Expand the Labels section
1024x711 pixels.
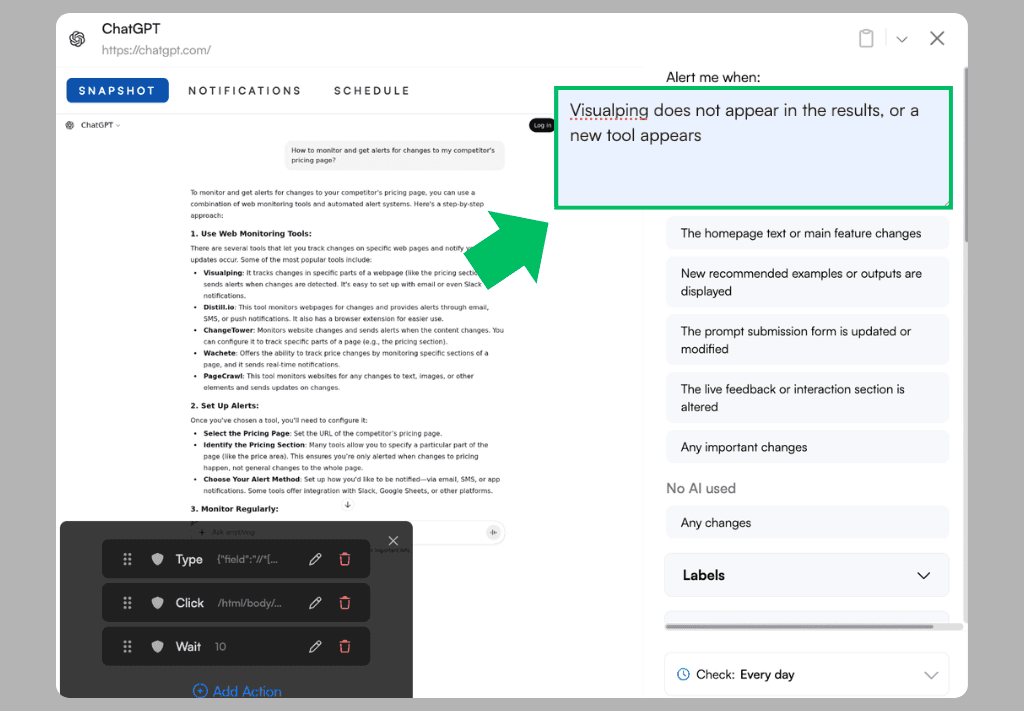[806, 575]
